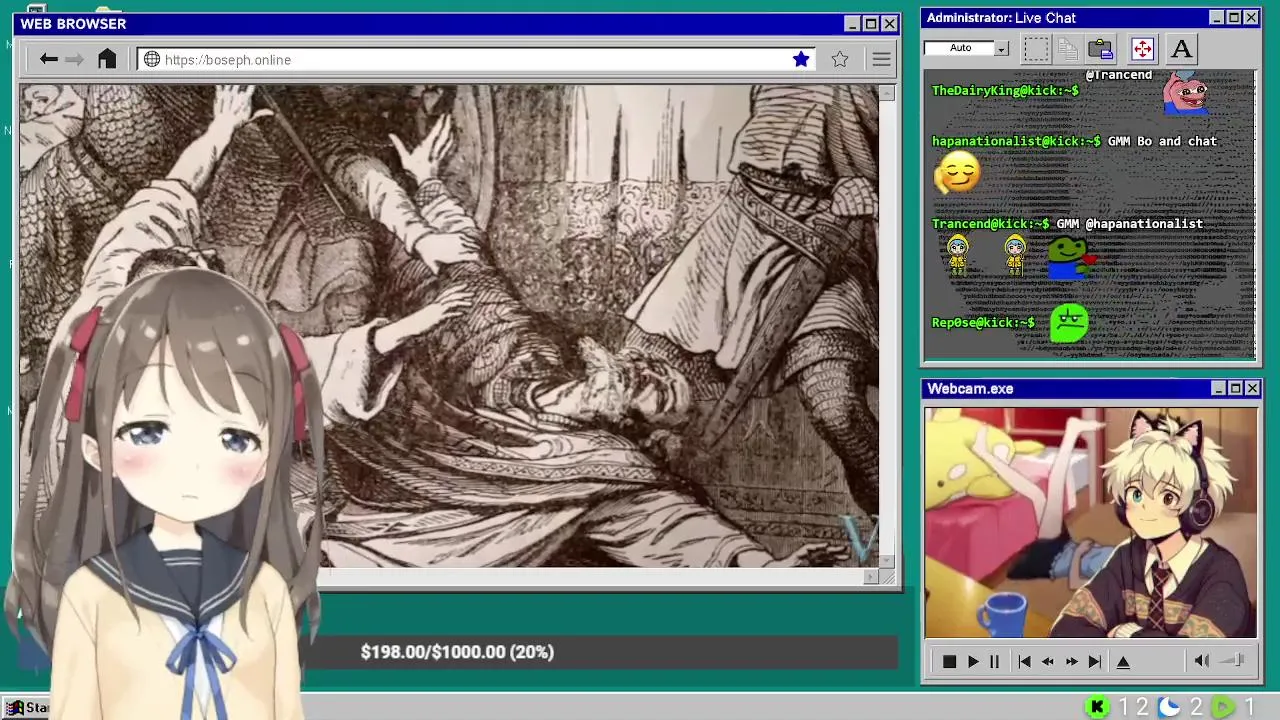Click the smiling yellow emoji in chat

coord(957,173)
